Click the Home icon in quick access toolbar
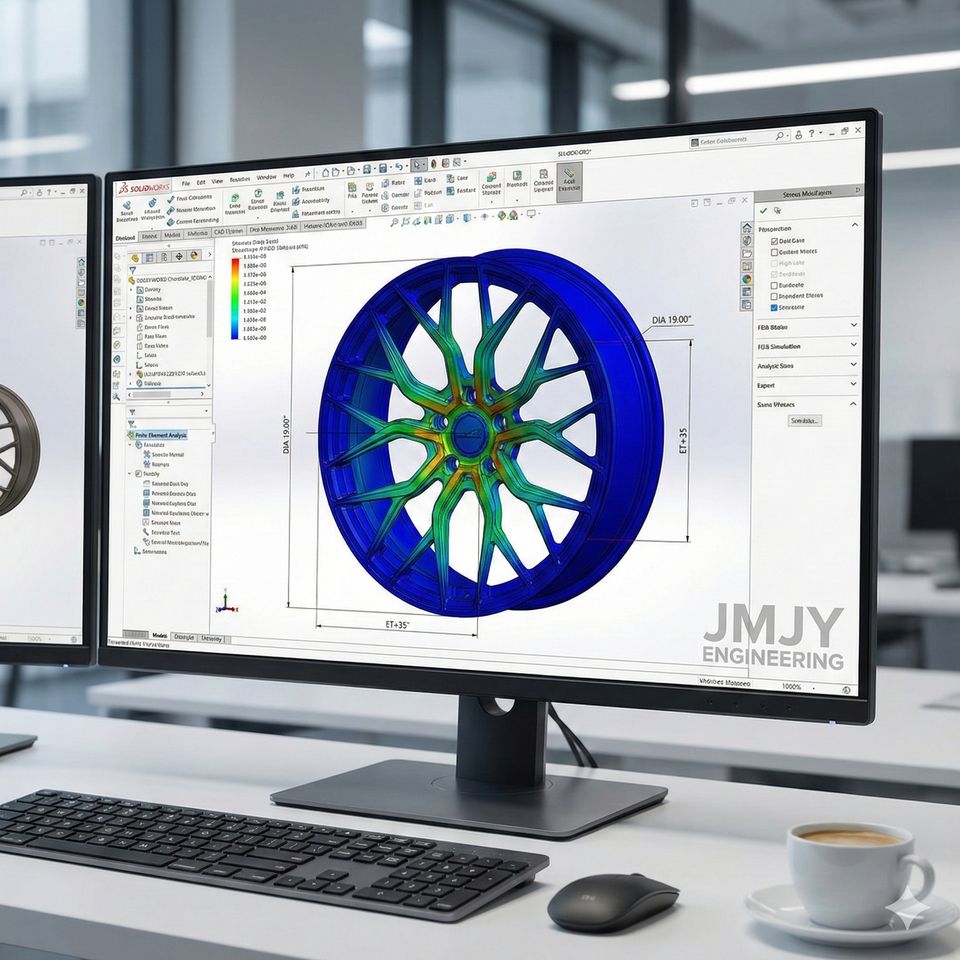960x960 pixels. pos(326,173)
